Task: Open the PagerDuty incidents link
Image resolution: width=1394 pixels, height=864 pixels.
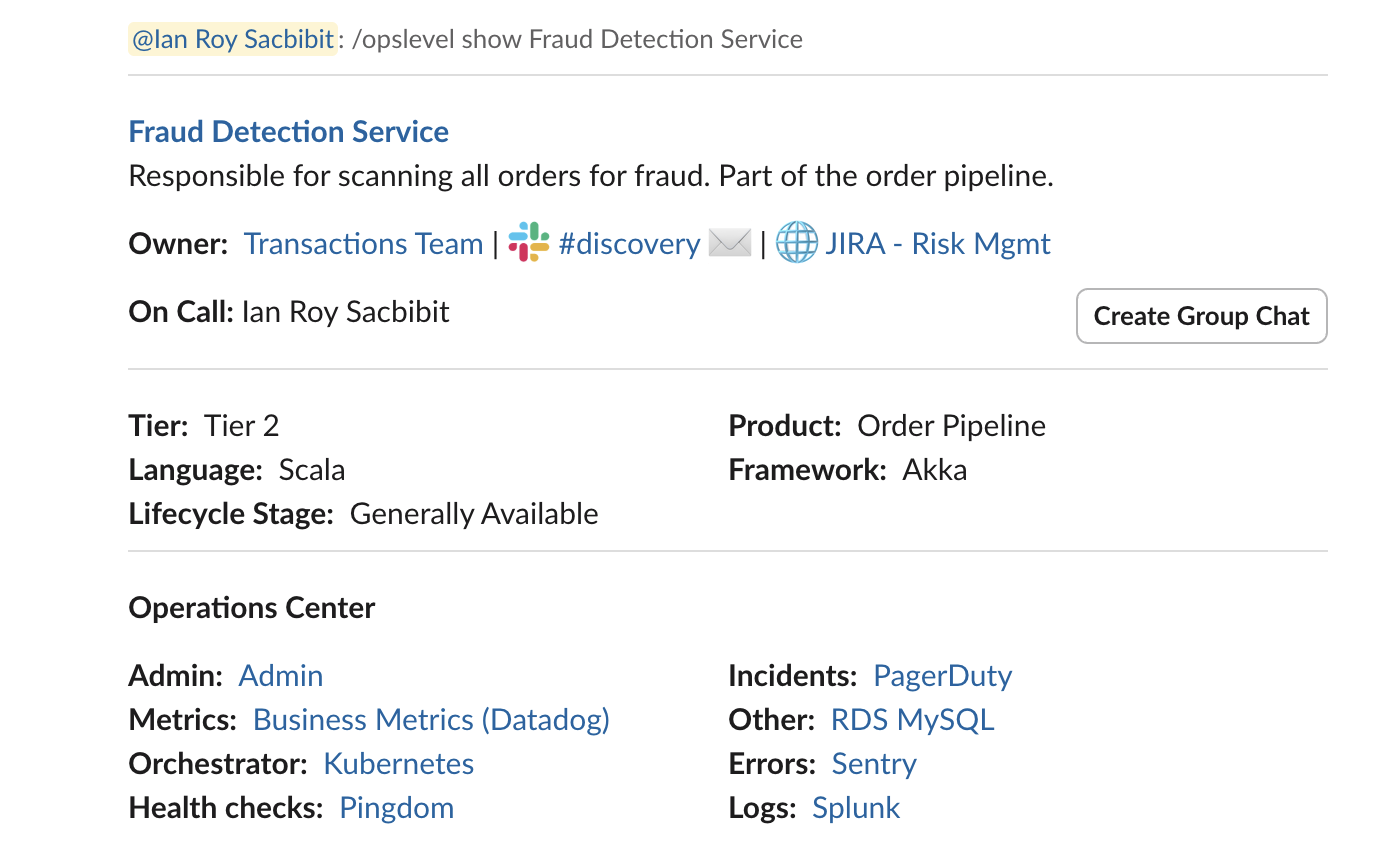Action: [x=943, y=676]
